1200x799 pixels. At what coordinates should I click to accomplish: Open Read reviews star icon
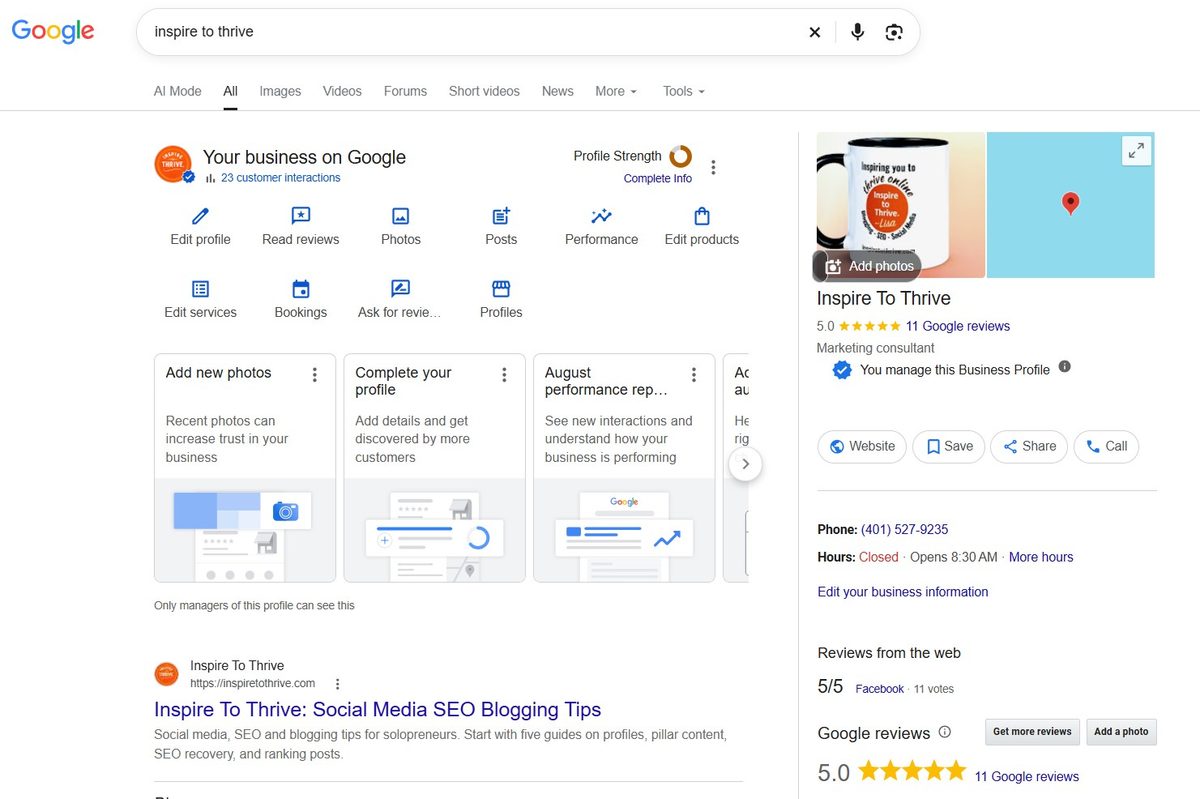click(301, 216)
